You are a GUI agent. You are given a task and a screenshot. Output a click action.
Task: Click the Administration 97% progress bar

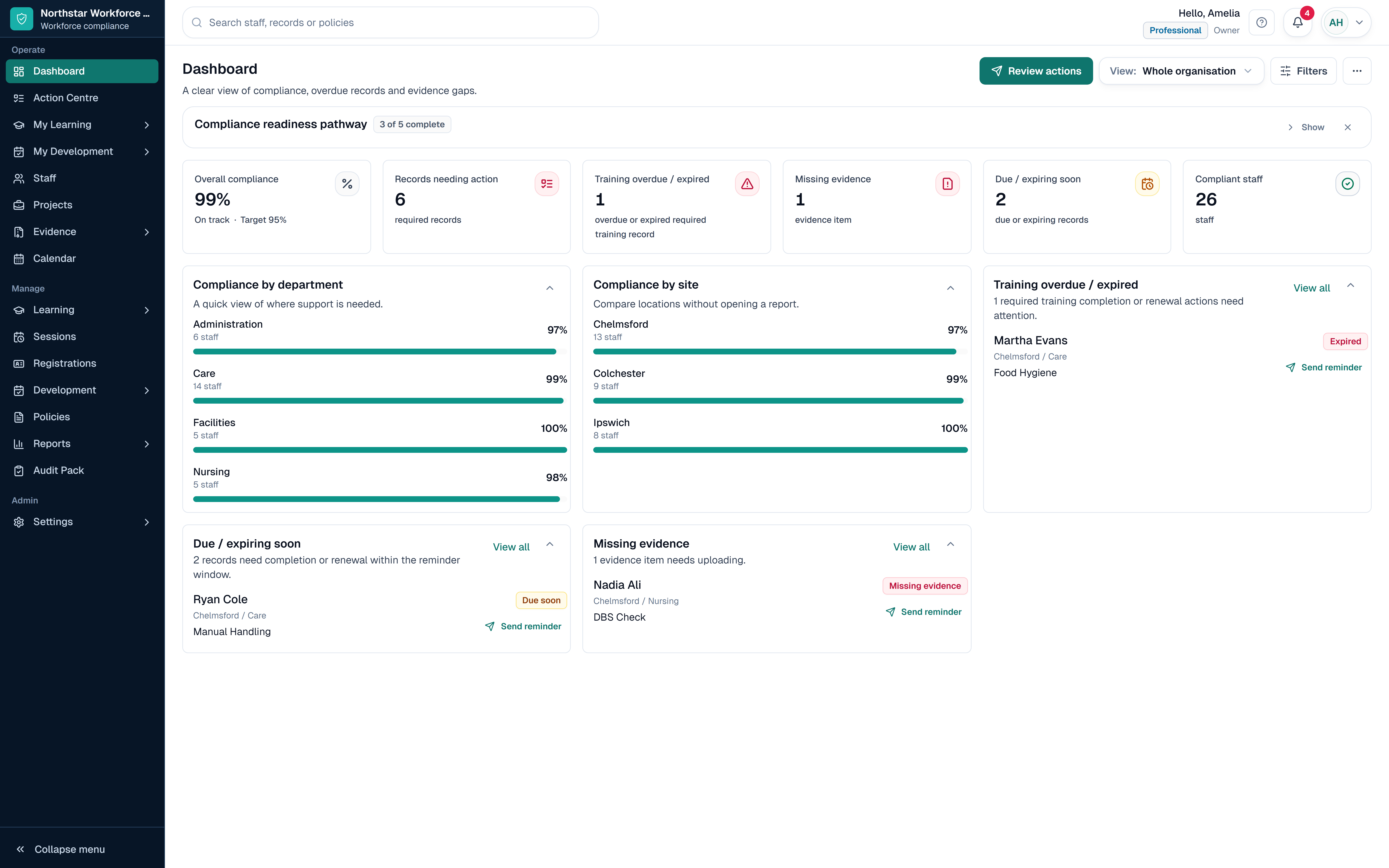[x=380, y=351]
